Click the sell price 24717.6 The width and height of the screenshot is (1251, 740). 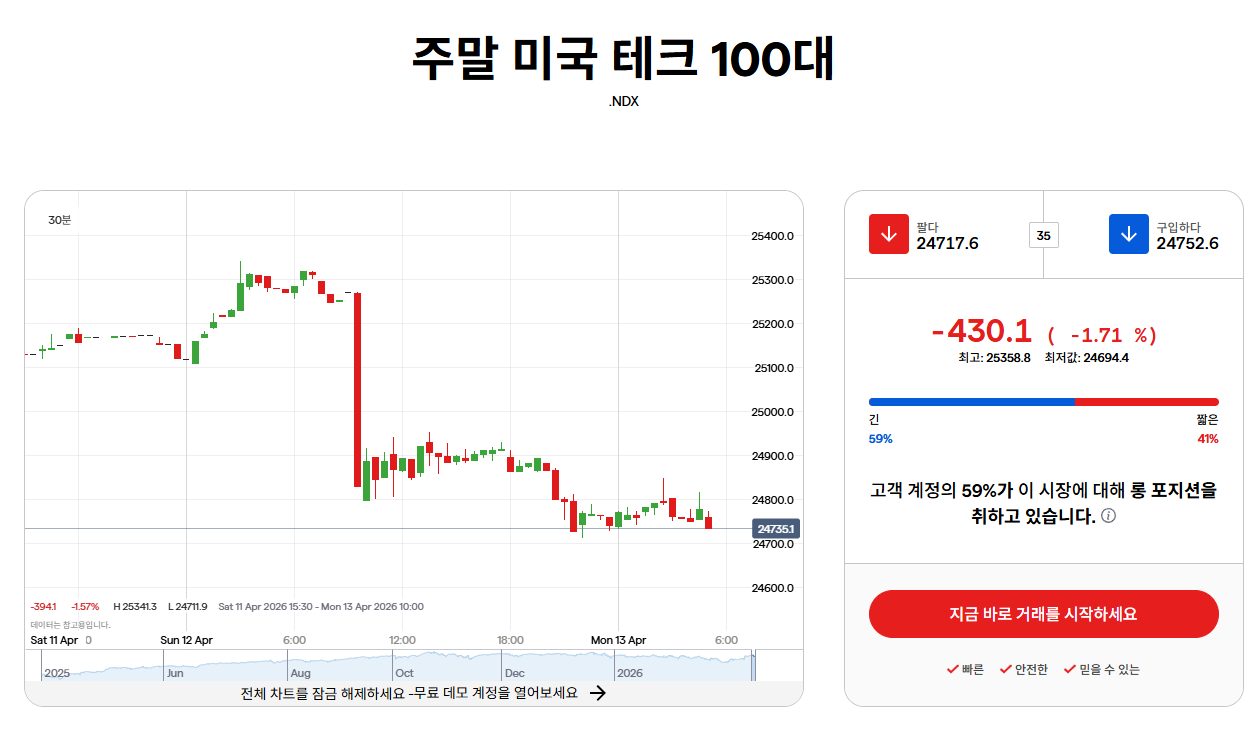coord(947,243)
